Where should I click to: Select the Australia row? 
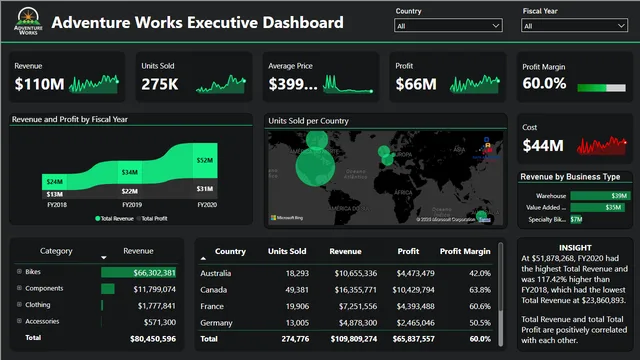pyautogui.click(x=345, y=273)
